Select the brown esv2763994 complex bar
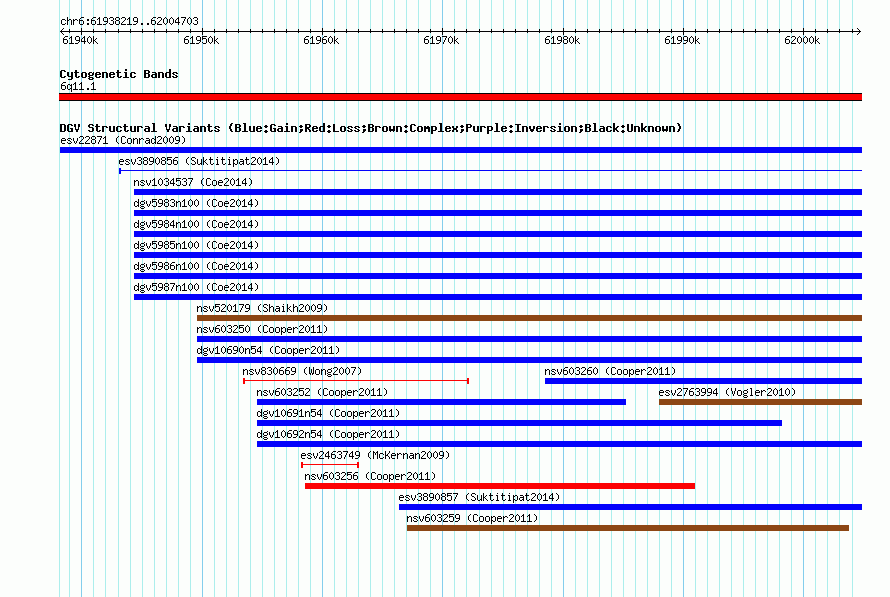Screen dimensions: 890x597 [x=761, y=402]
